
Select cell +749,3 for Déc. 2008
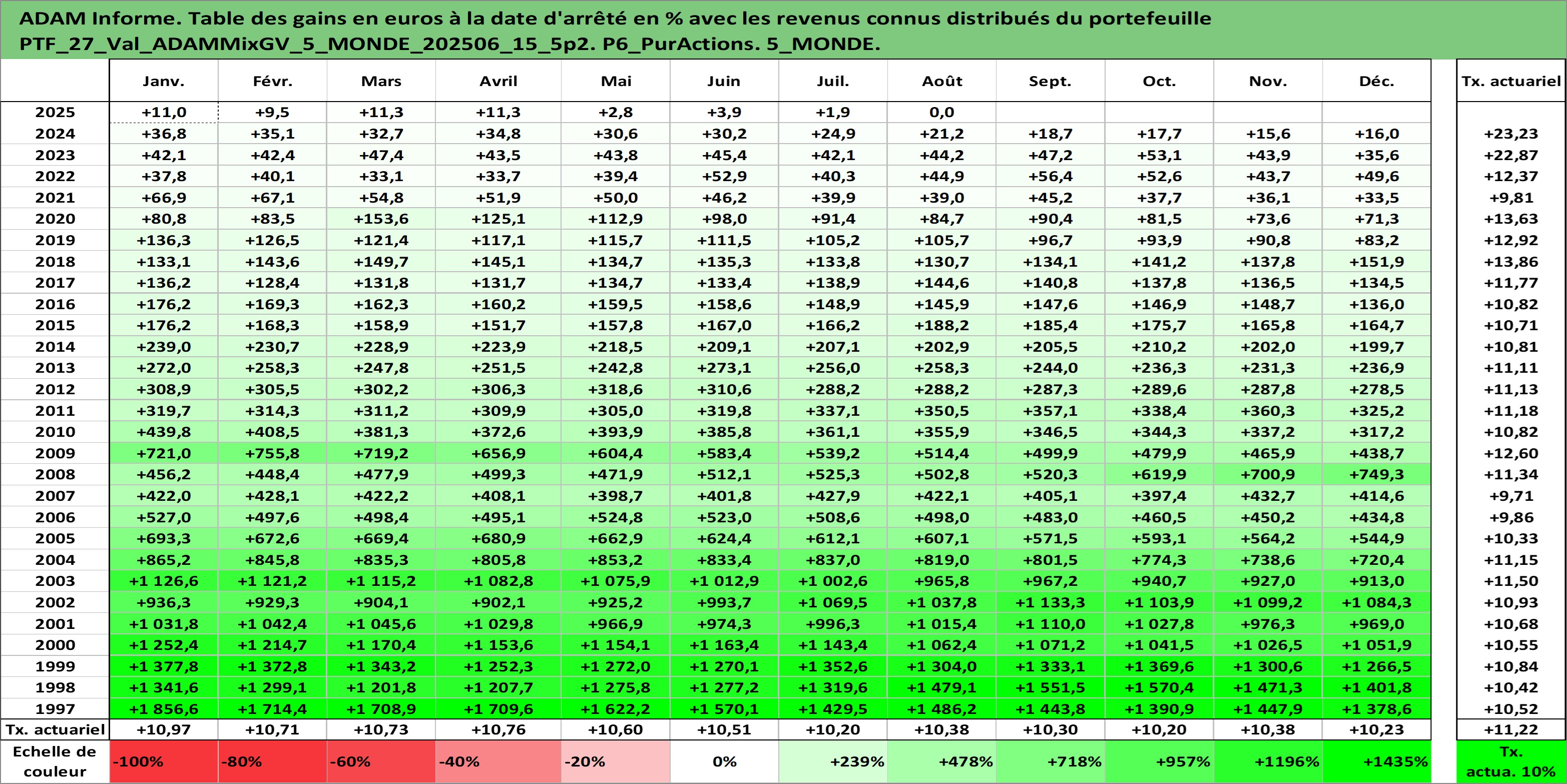pos(1377,474)
